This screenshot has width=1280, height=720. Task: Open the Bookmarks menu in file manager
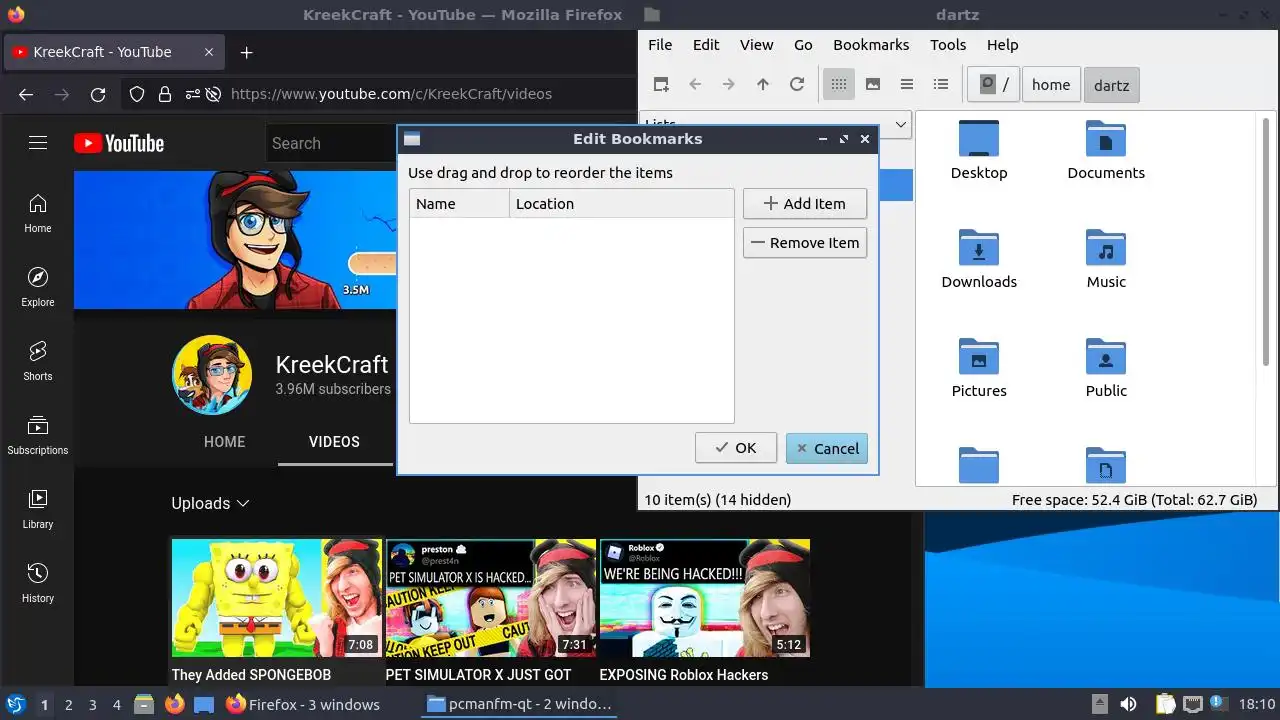pyautogui.click(x=871, y=45)
